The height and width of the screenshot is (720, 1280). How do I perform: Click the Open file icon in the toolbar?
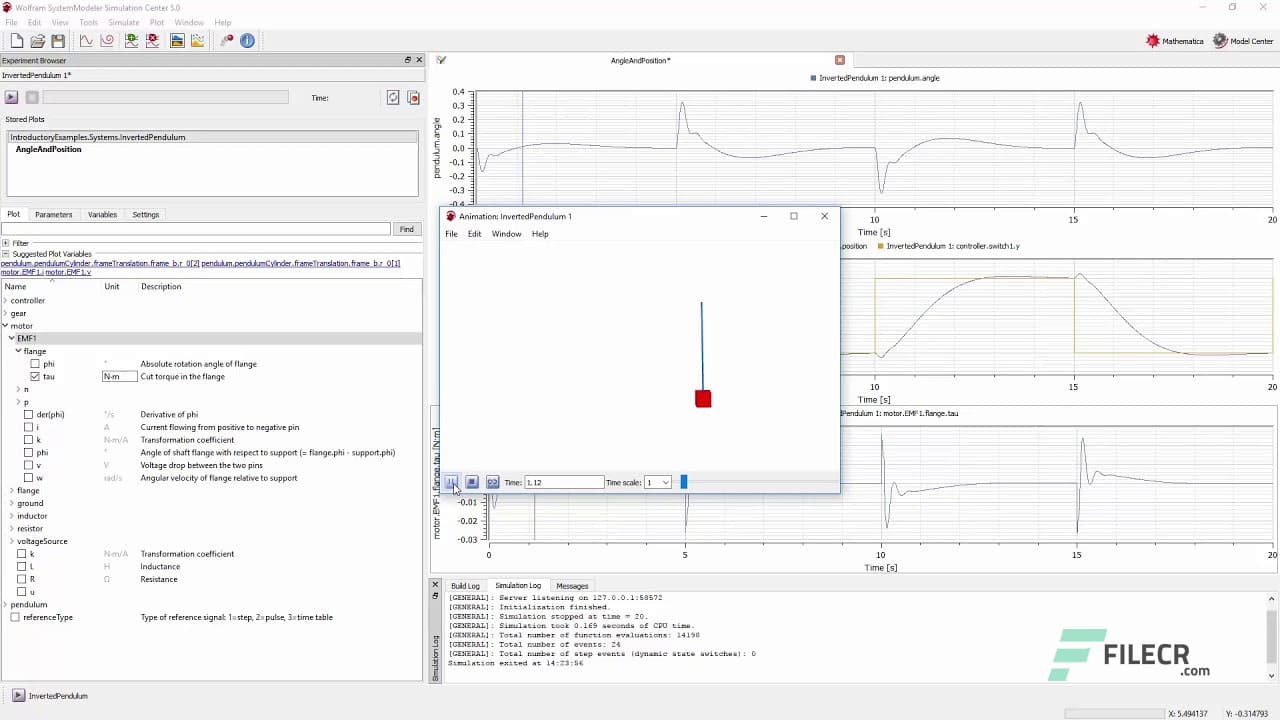(x=37, y=41)
